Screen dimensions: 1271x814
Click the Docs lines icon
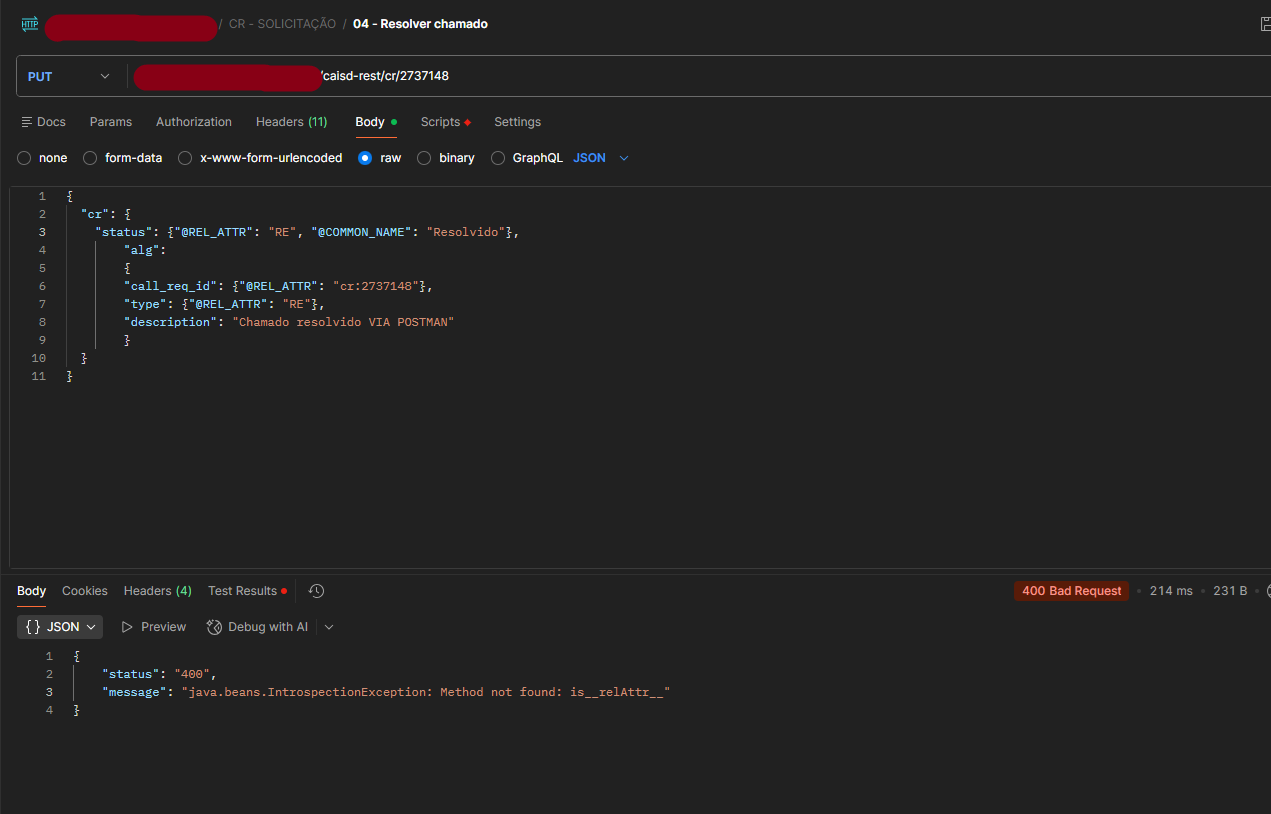[x=27, y=122]
